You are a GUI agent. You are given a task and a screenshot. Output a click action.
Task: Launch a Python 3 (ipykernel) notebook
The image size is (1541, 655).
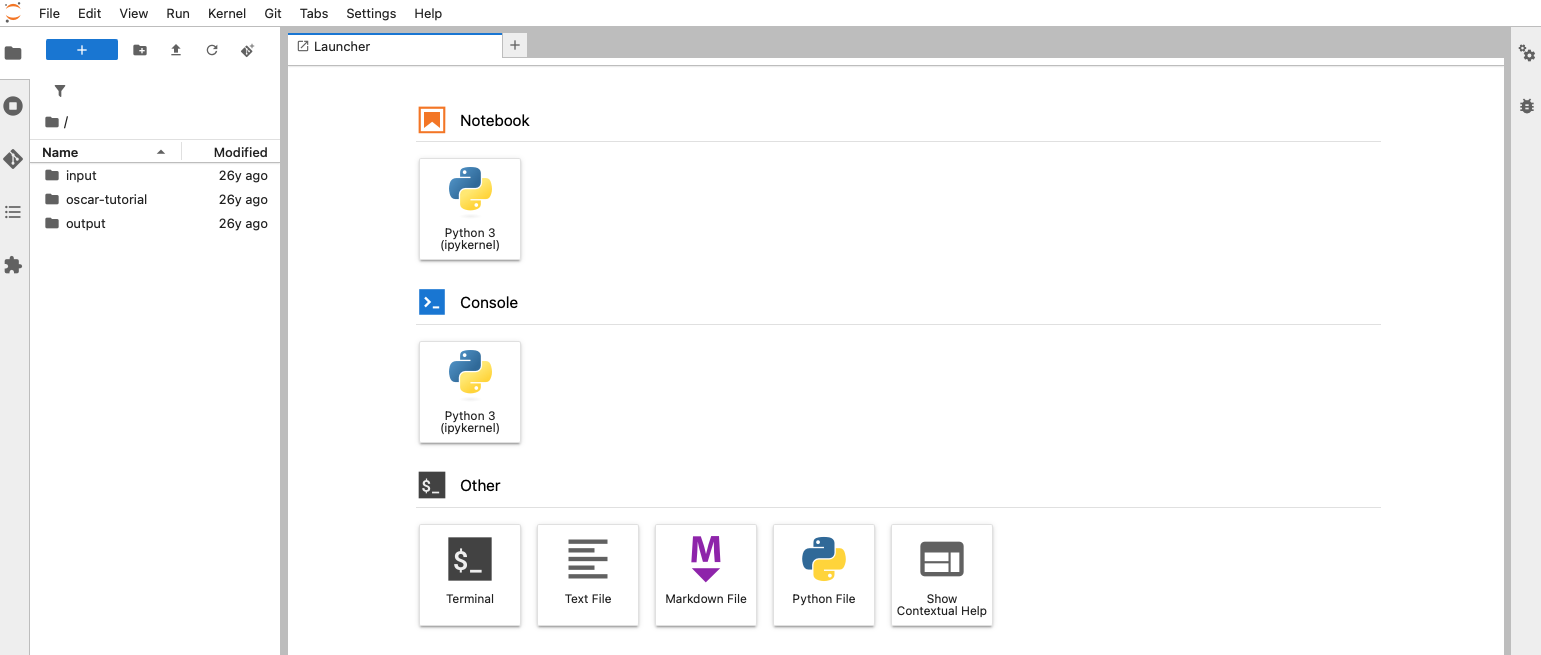470,209
